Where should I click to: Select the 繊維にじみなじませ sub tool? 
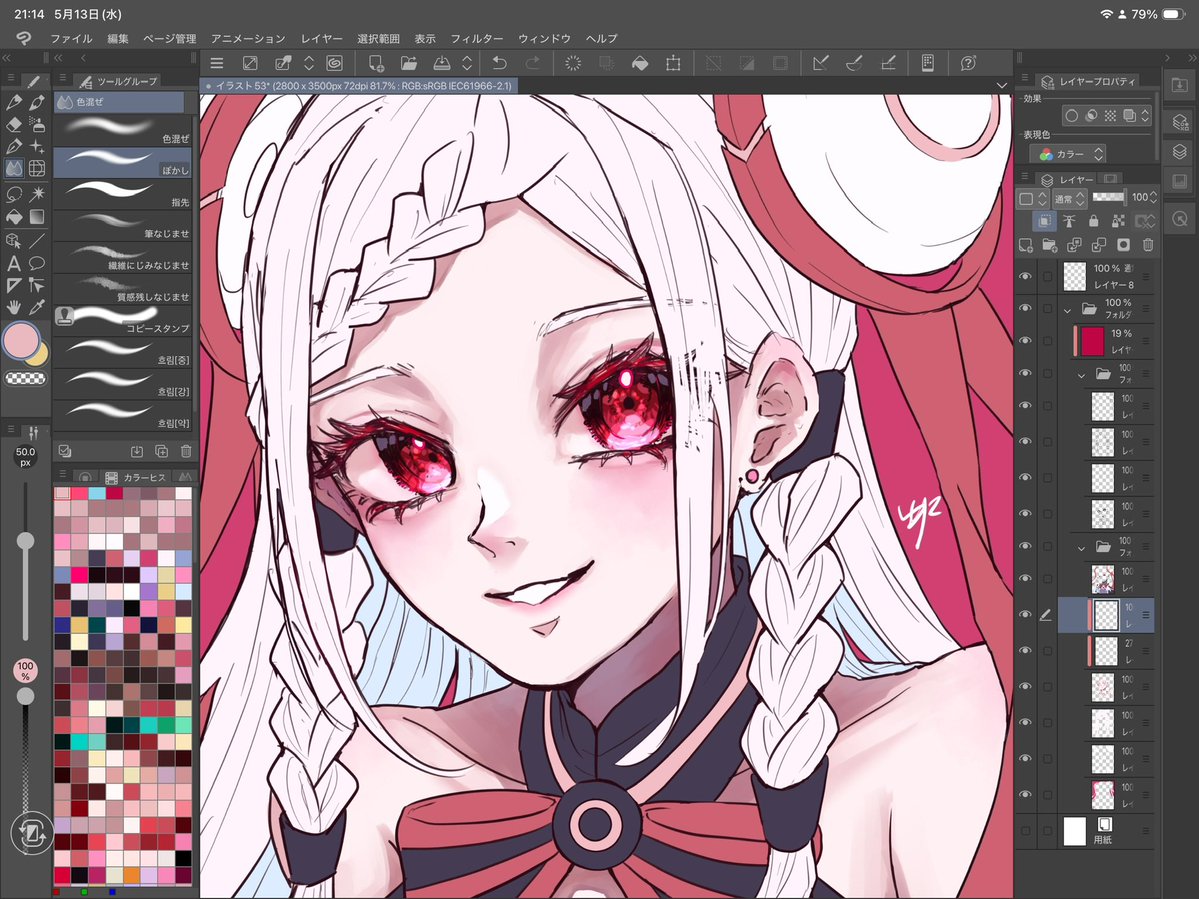coord(122,257)
